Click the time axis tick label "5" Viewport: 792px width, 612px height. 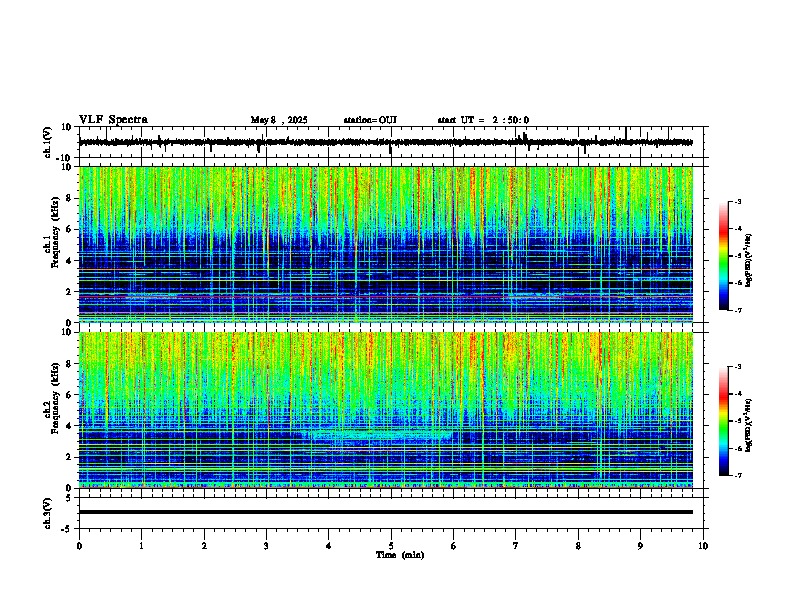tap(391, 546)
